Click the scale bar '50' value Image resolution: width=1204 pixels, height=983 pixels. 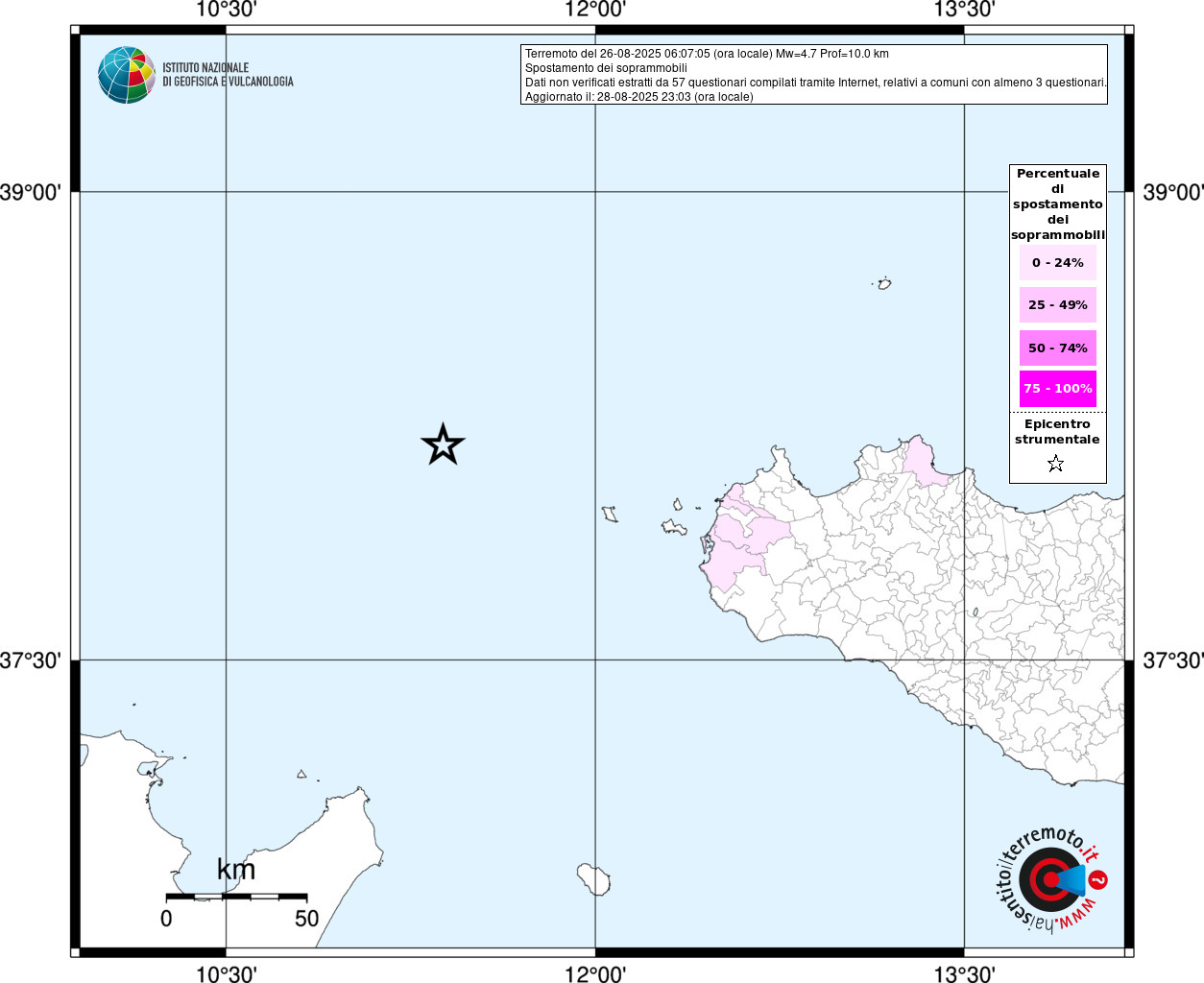click(x=306, y=919)
